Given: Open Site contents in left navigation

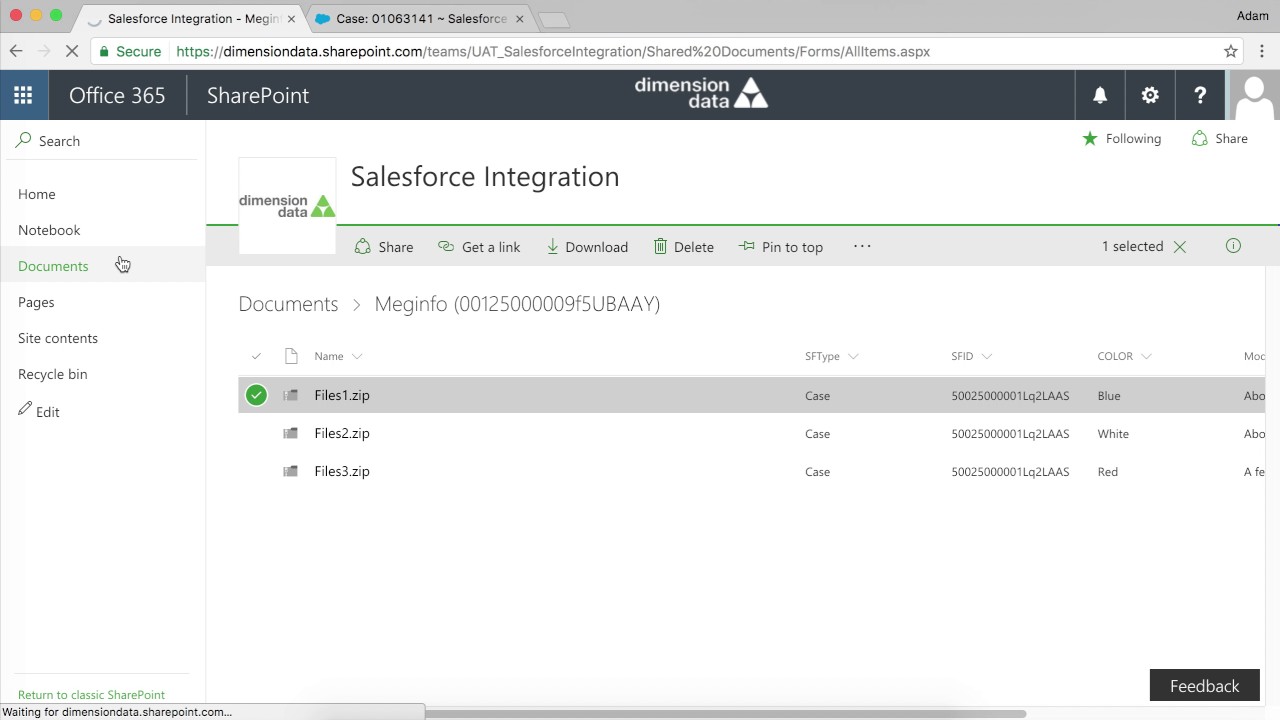Looking at the screenshot, I should (58, 338).
